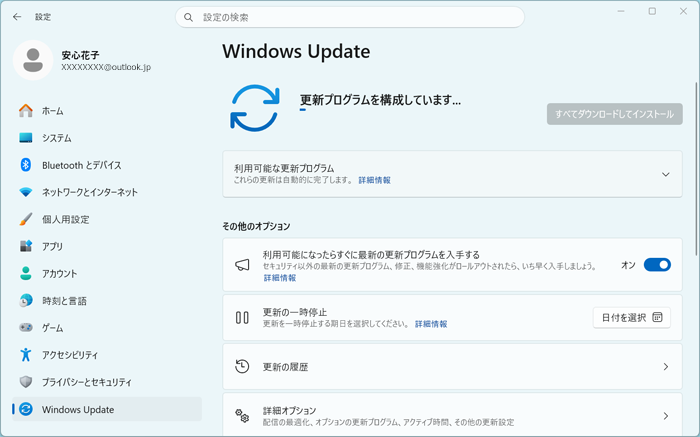Image resolution: width=700 pixels, height=437 pixels.
Task: Click the ゲーム controller icon
Action: tap(26, 328)
